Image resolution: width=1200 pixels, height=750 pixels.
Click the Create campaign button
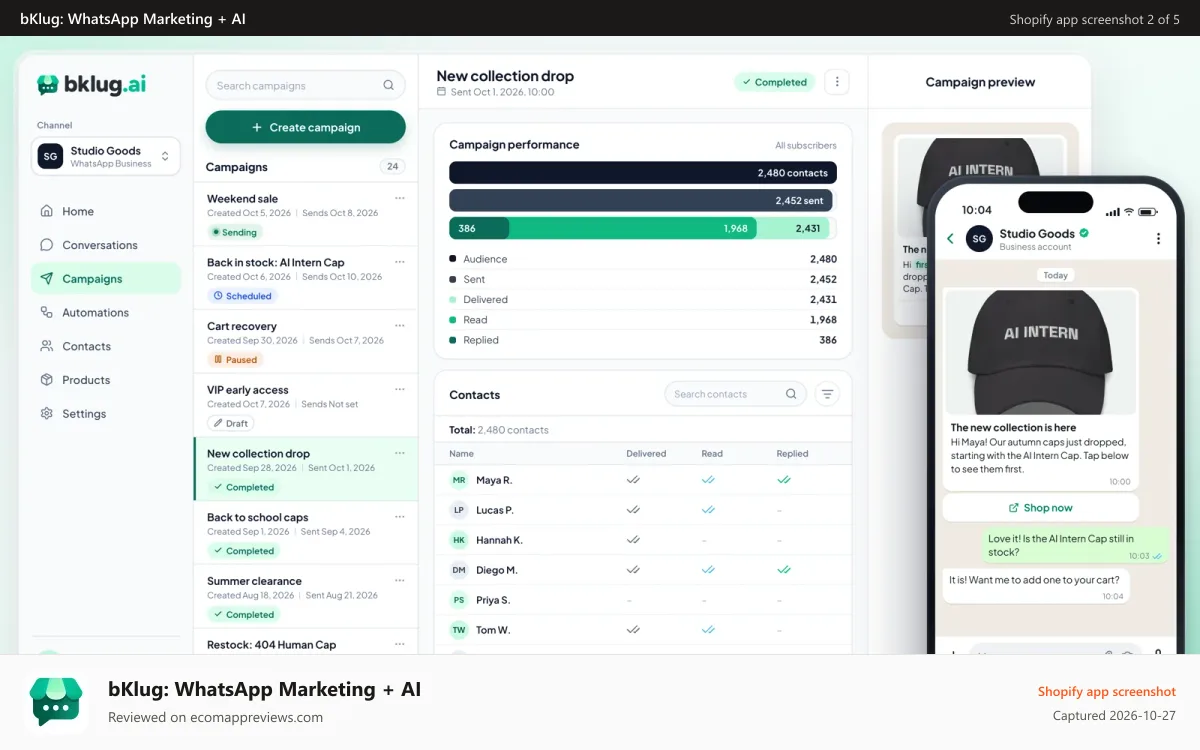coord(305,127)
